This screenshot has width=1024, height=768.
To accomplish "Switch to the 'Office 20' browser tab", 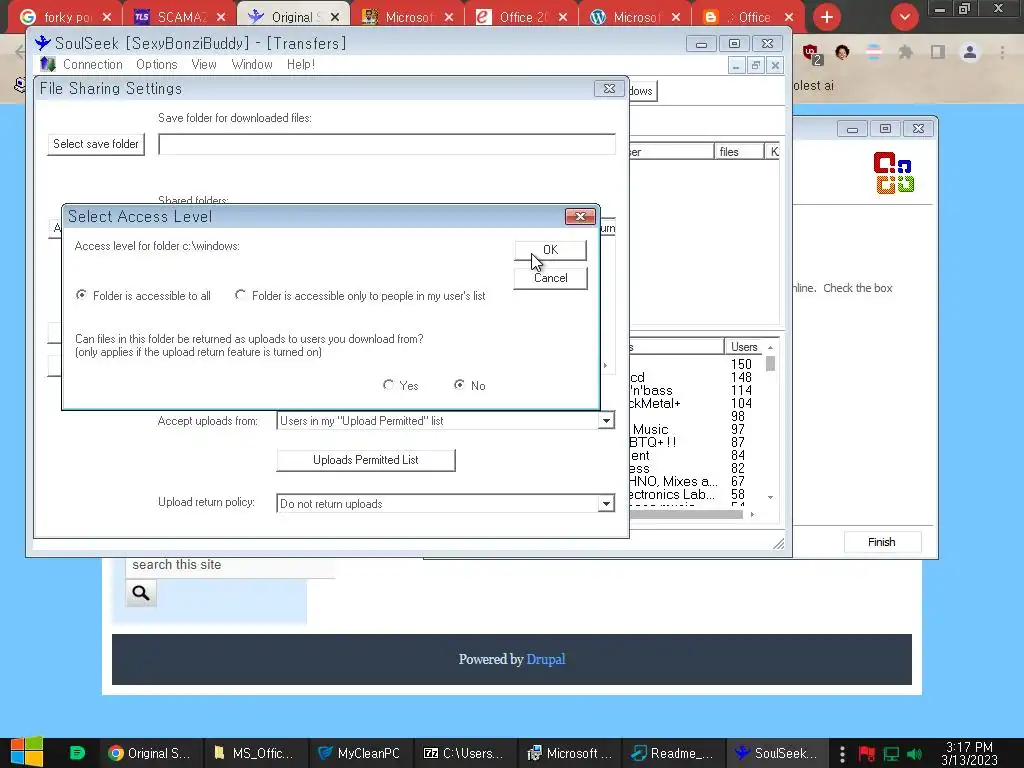I will (520, 17).
